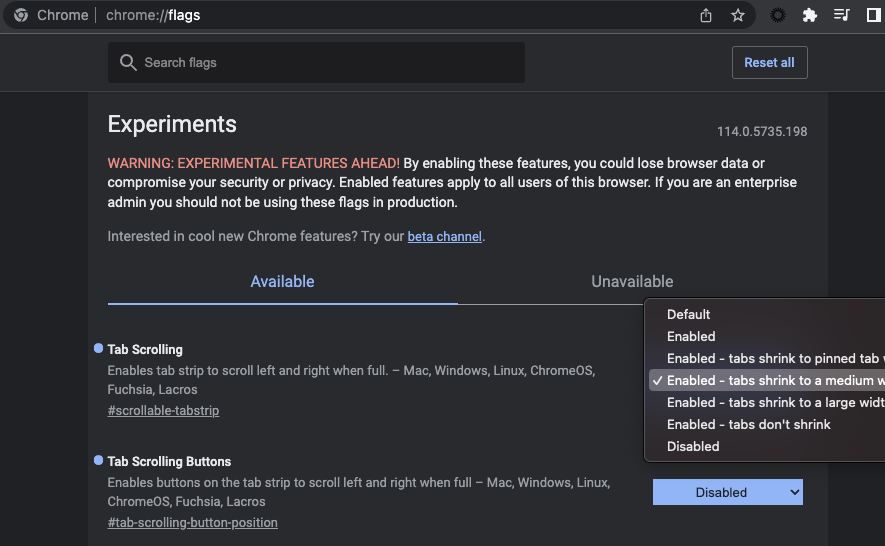Viewport: 885px width, 546px height.
Task: Click the Chrome logo icon in address bar
Action: [x=21, y=15]
